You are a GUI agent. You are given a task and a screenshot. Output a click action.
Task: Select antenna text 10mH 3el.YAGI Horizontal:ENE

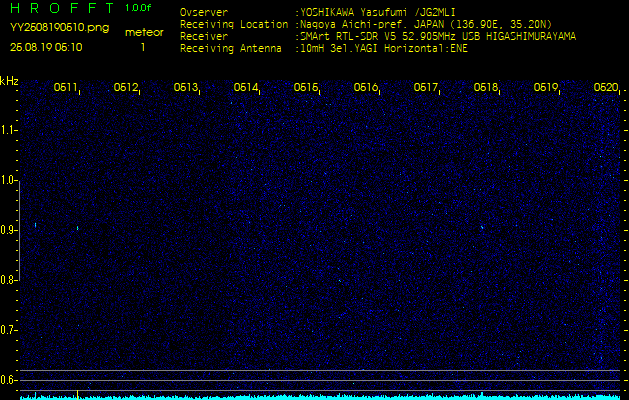tap(384, 49)
